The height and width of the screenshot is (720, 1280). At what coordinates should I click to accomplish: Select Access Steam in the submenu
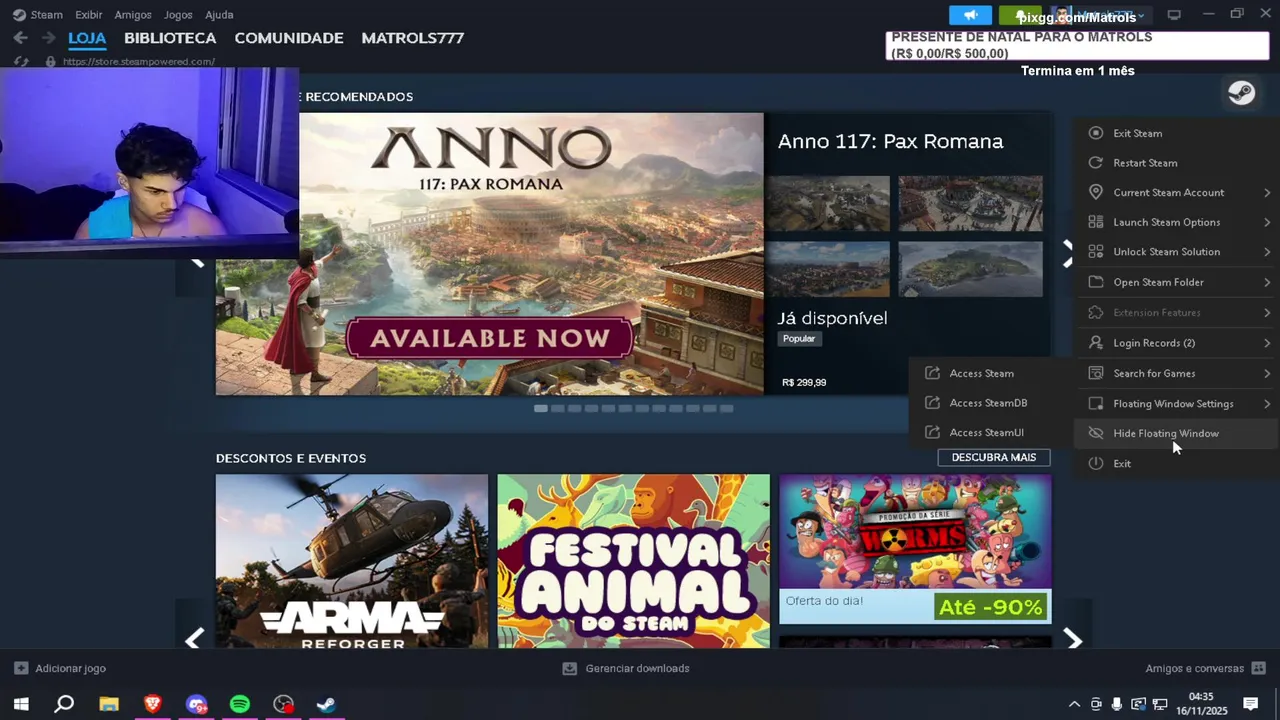tap(981, 373)
